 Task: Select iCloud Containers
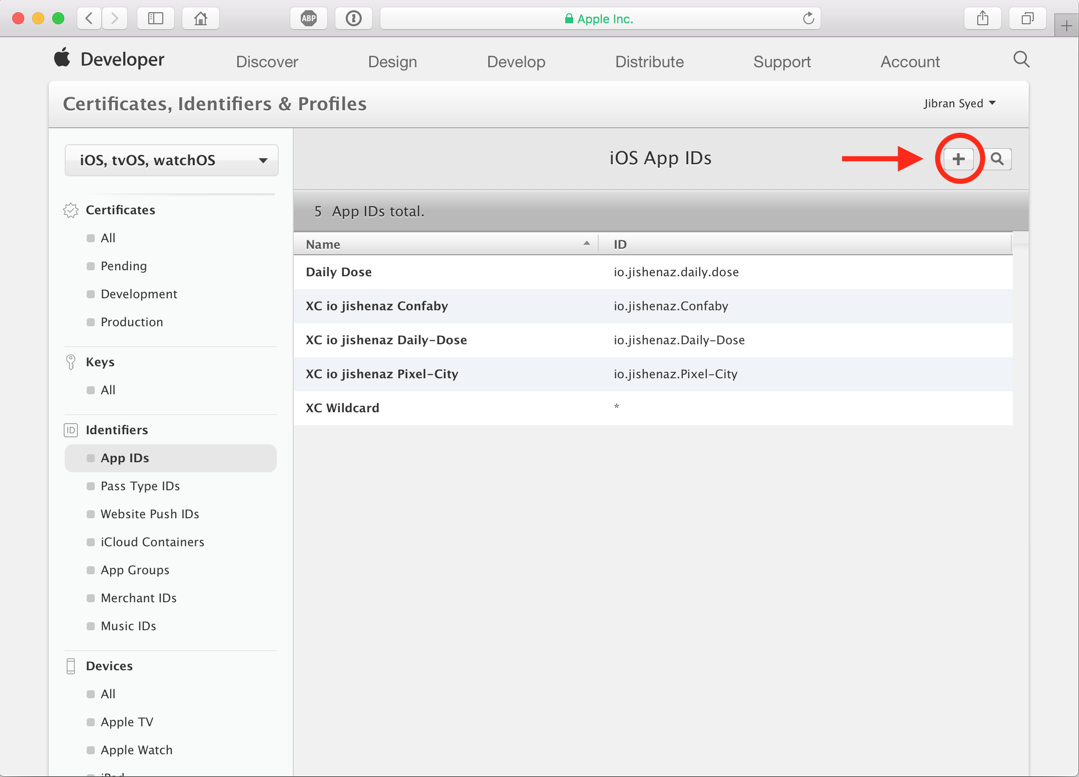[152, 542]
